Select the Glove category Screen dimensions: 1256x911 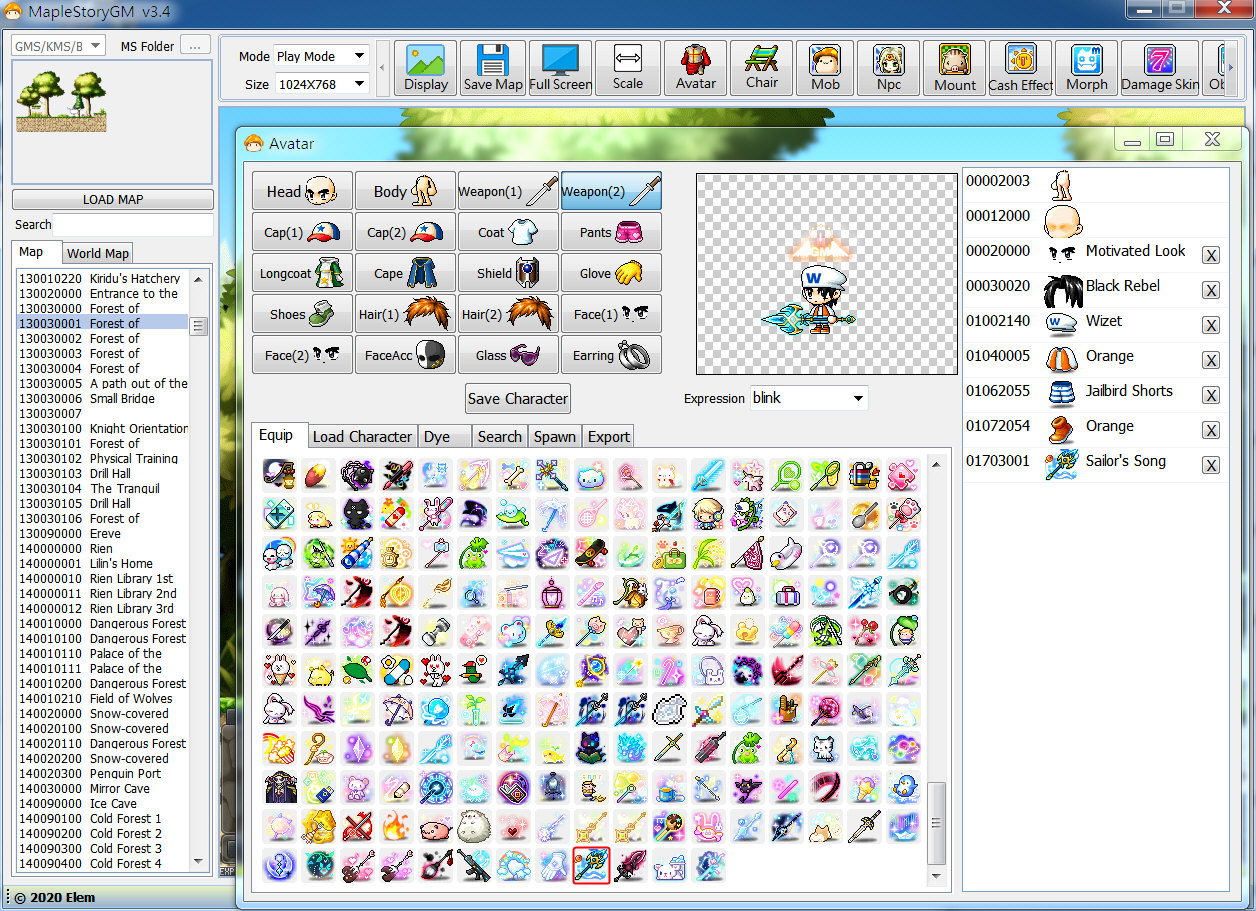click(x=611, y=273)
